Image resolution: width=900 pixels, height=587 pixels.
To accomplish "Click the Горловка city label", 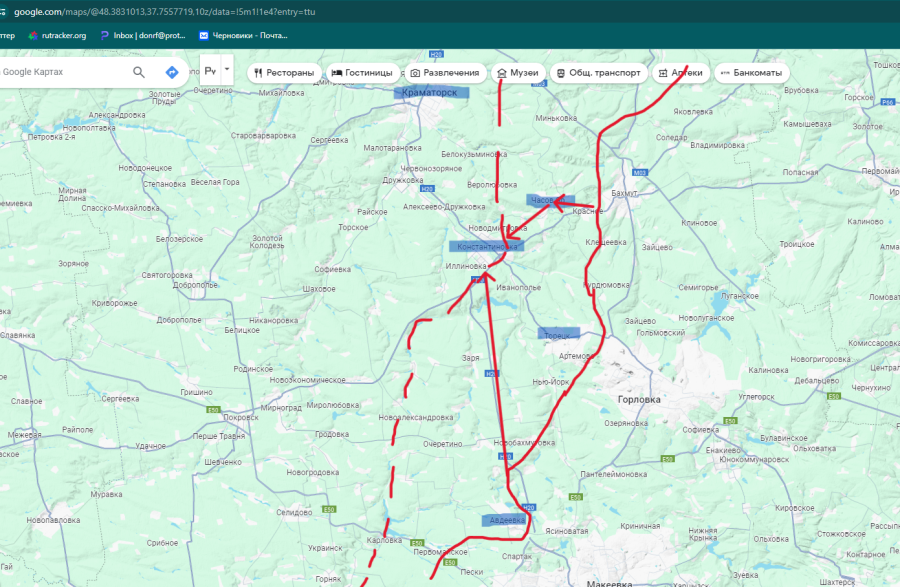I will click(x=639, y=399).
